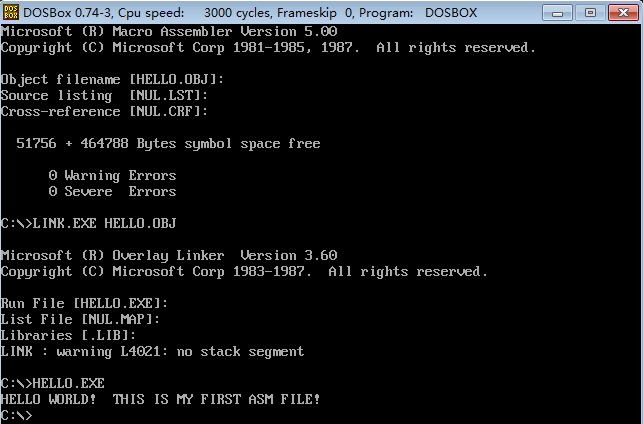Click the Libraries [.LIB] prompt line
The width and height of the screenshot is (643, 424).
pyautogui.click(x=68, y=336)
